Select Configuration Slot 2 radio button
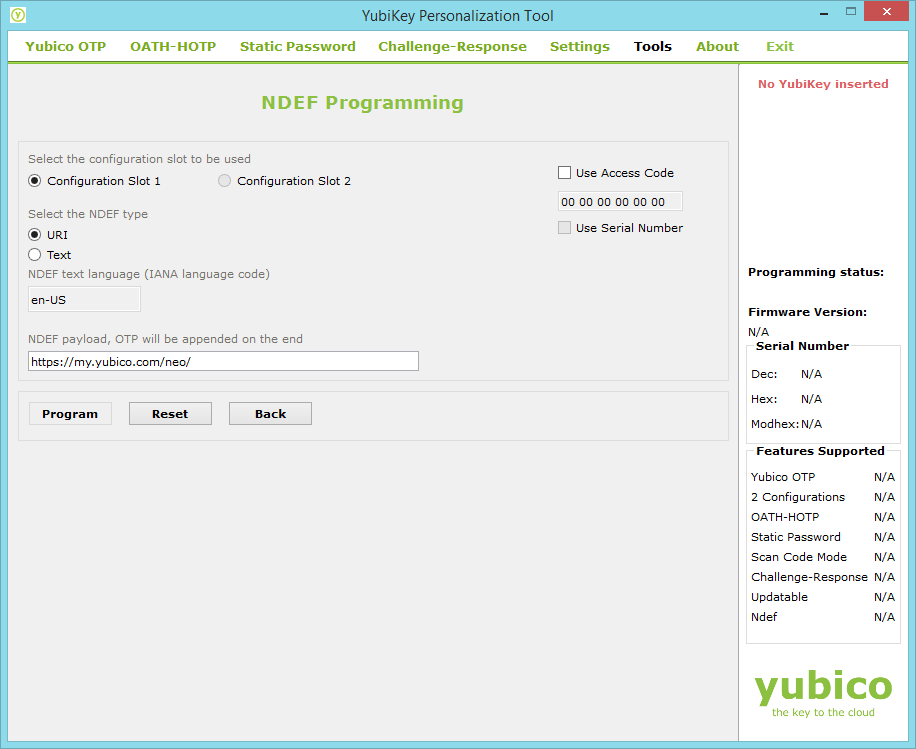 [224, 181]
